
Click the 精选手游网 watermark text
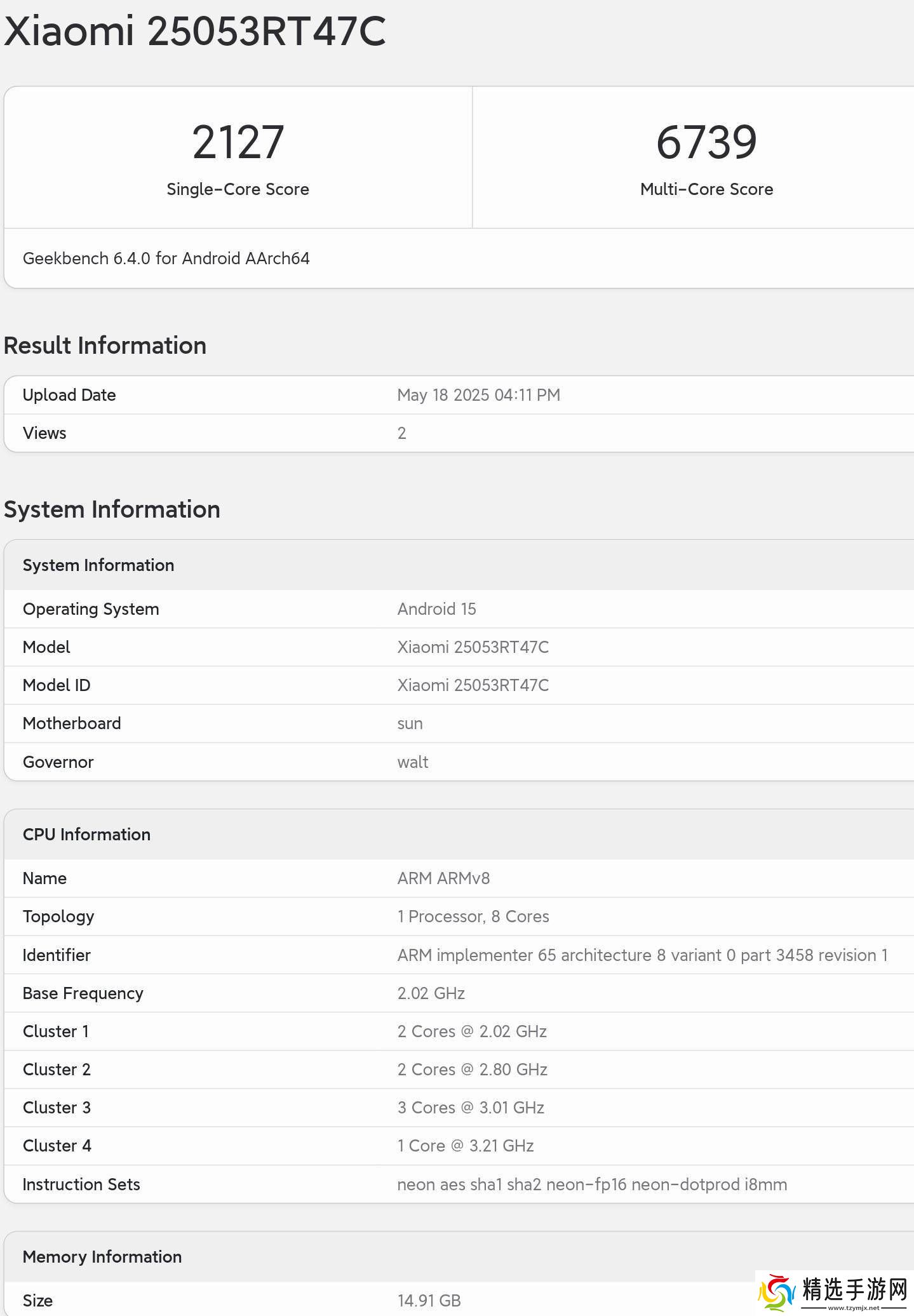[854, 1289]
